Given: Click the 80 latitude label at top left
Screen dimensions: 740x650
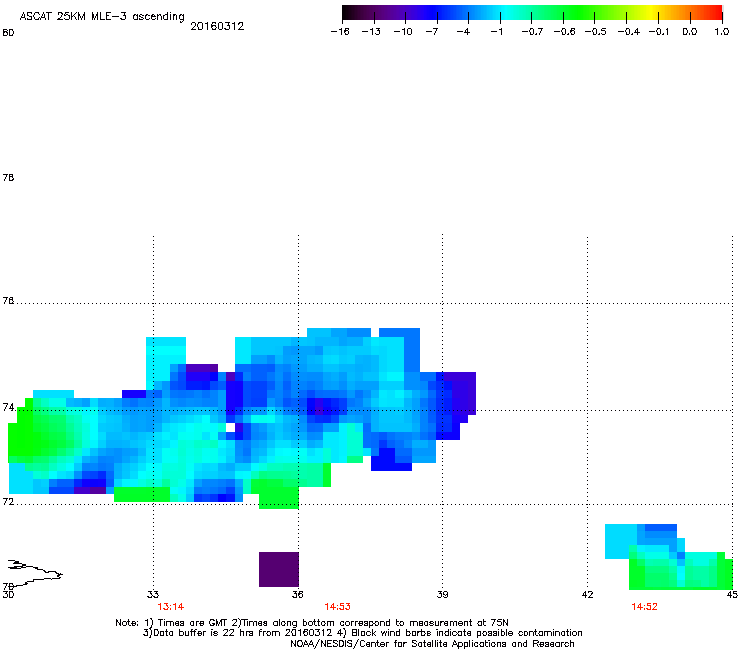Looking at the screenshot, I should (8, 33).
